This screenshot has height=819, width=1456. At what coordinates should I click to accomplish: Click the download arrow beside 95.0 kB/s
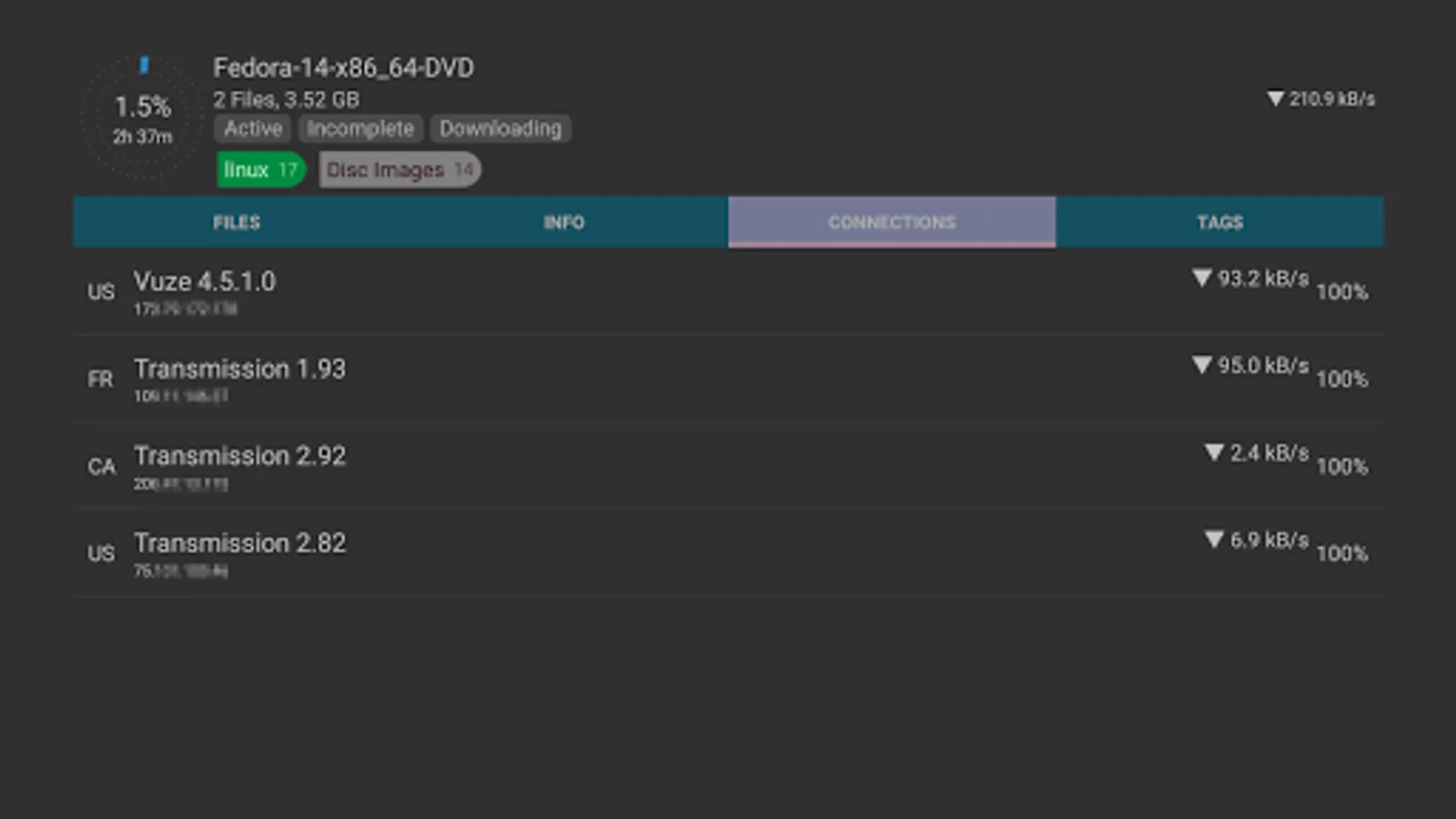pos(1202,365)
